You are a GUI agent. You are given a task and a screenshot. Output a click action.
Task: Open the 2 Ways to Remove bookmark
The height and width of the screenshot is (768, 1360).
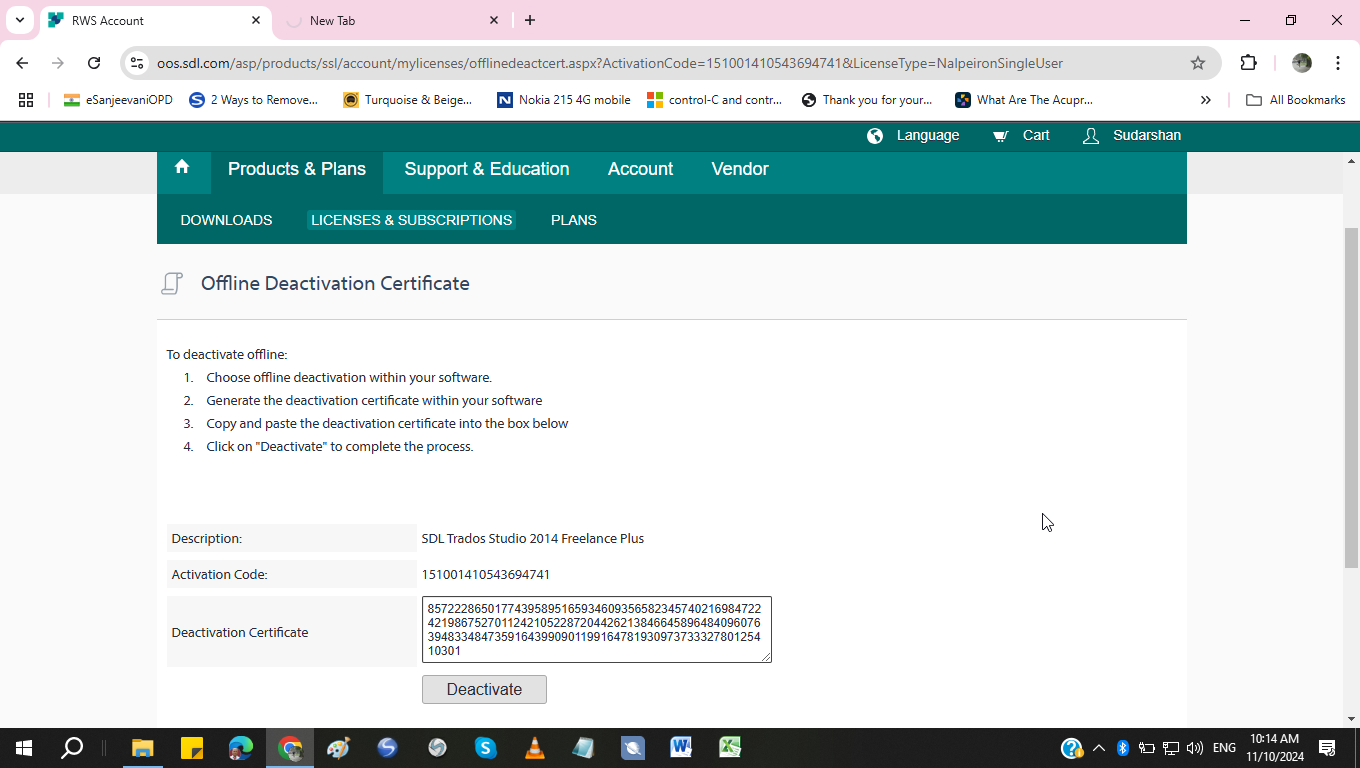[254, 100]
